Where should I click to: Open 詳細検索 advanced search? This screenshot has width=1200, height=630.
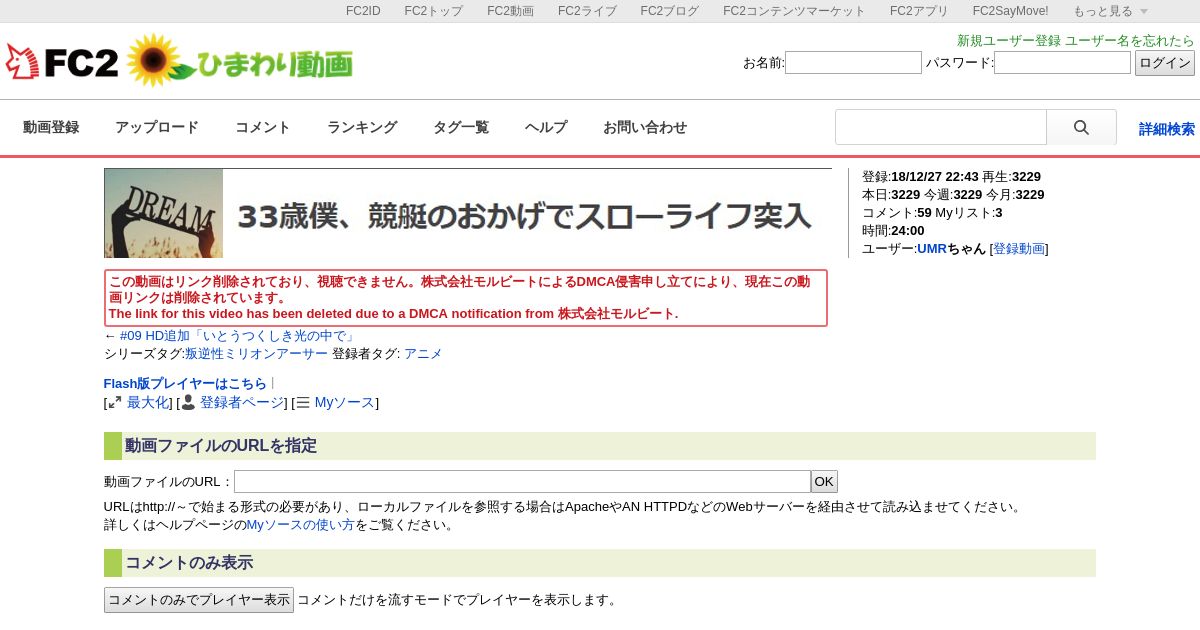pos(1167,129)
